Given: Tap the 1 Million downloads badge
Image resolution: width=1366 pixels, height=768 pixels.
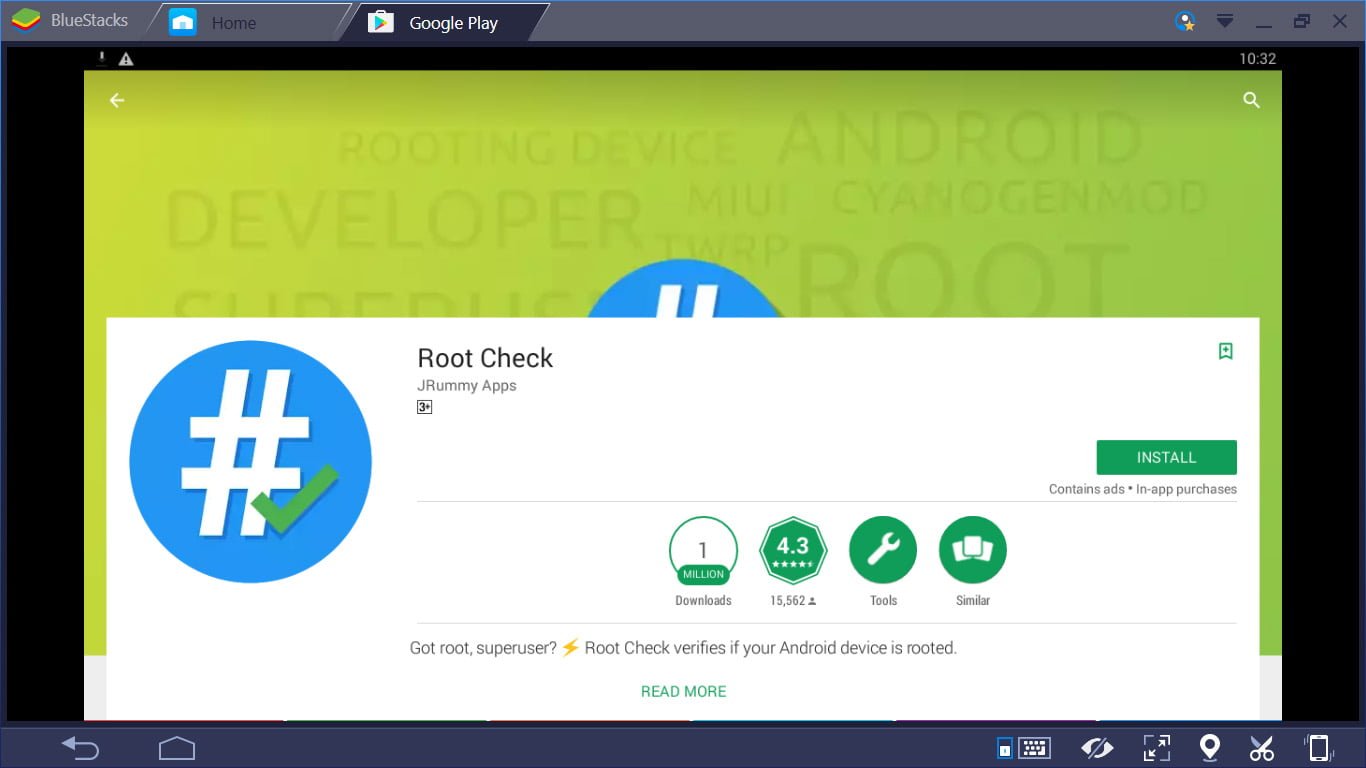Looking at the screenshot, I should pos(703,550).
